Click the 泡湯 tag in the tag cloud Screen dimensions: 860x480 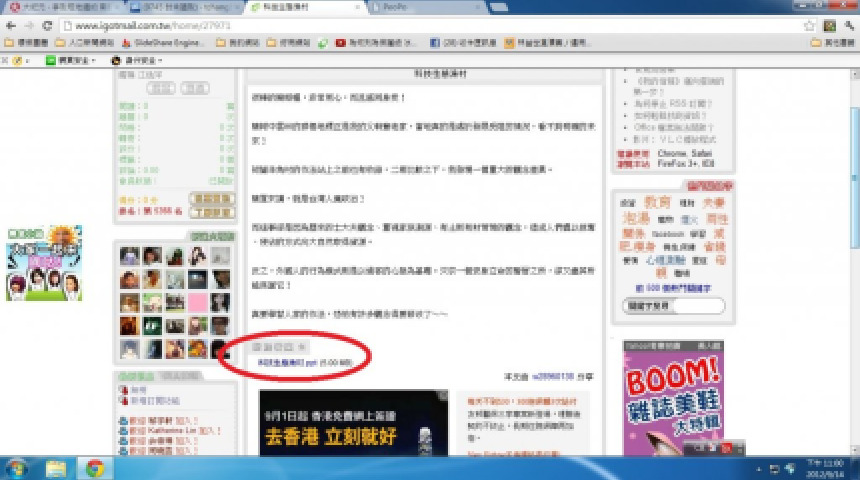636,217
